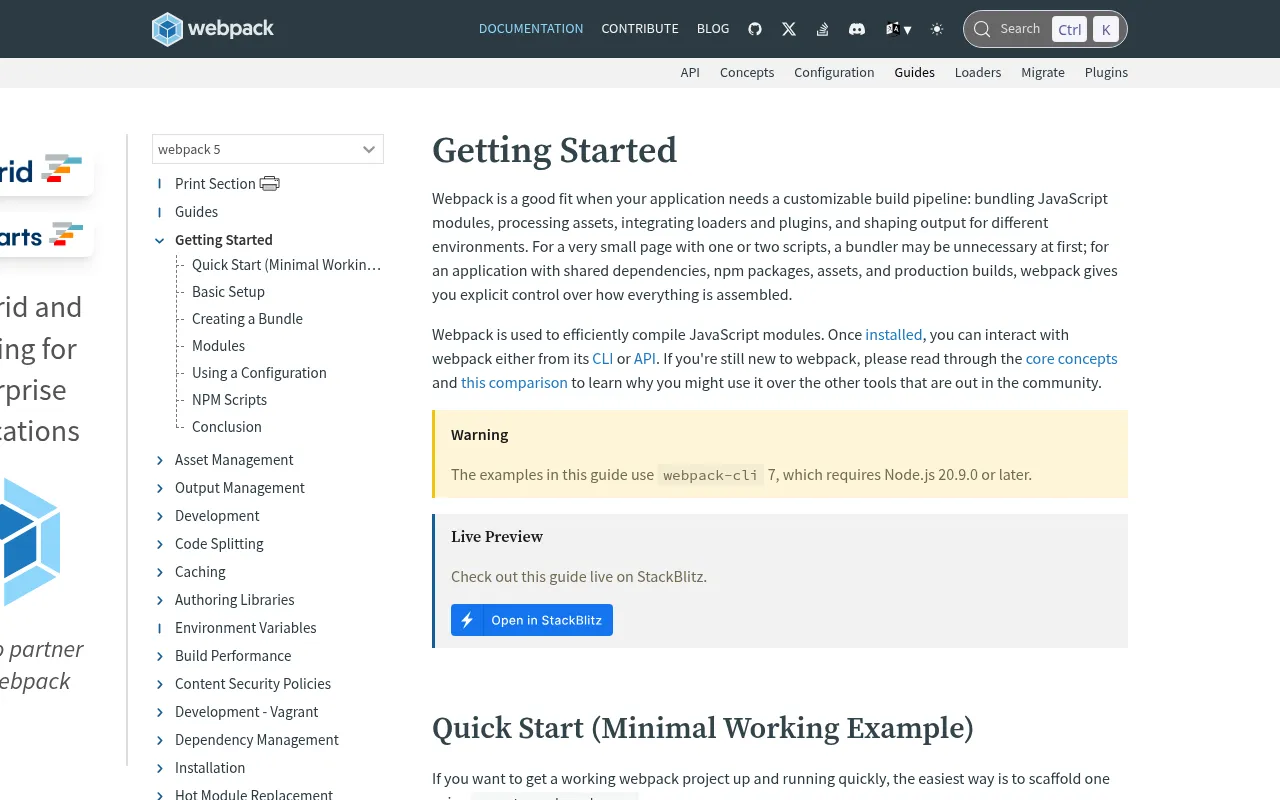Viewport: 1280px width, 800px height.
Task: Click the Quick Start (Minimal Working Example) heading
Action: point(703,728)
